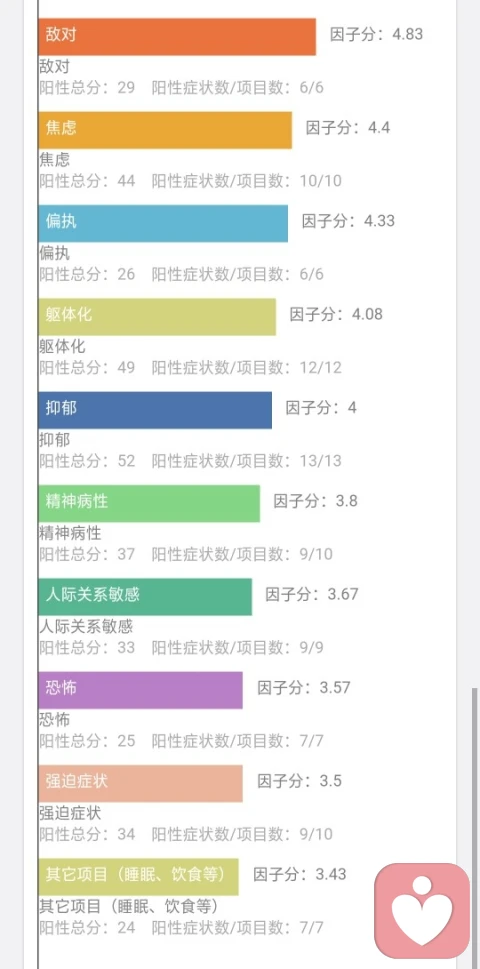Select the 阳性总分：37 text under 精神病性
The height and width of the screenshot is (969, 480).
[x=87, y=554]
